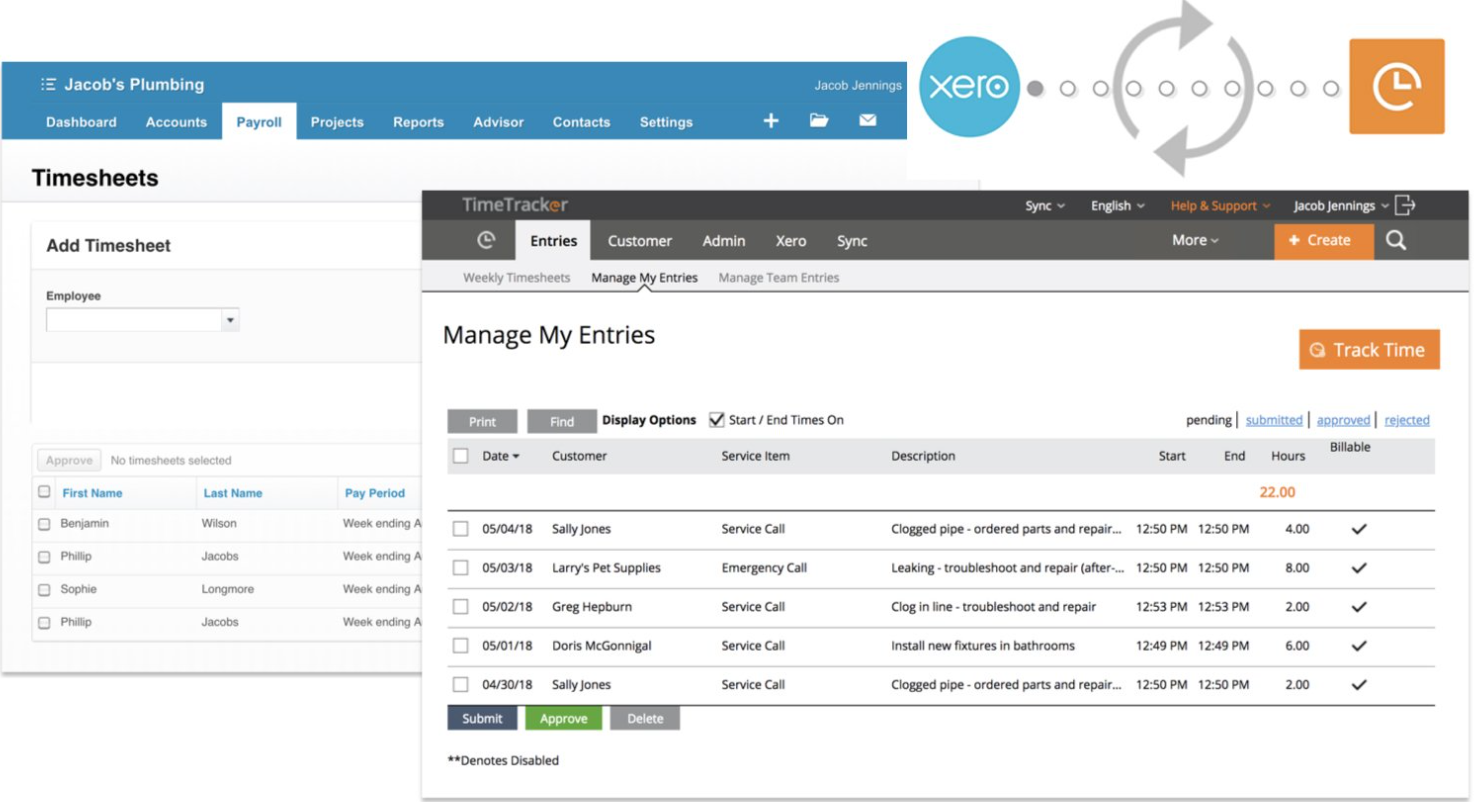Click the Find button
This screenshot has width=1474, height=802.
pos(562,421)
